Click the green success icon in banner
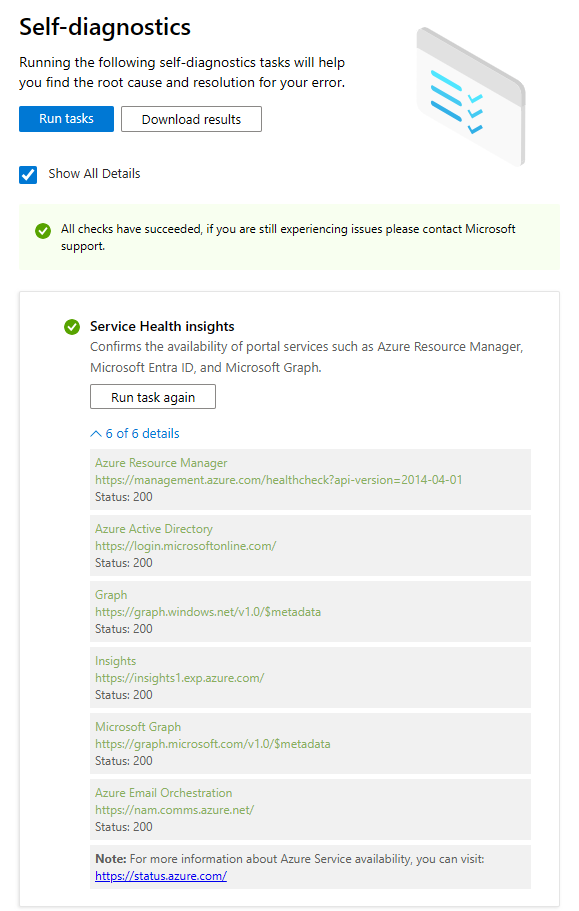This screenshot has width=579, height=911. [x=43, y=231]
